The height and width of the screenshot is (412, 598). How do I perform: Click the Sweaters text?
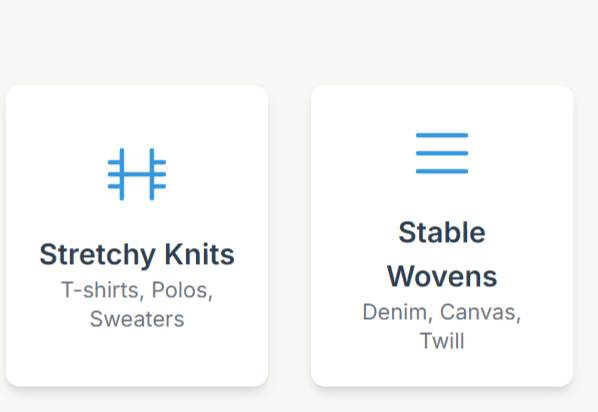click(137, 319)
